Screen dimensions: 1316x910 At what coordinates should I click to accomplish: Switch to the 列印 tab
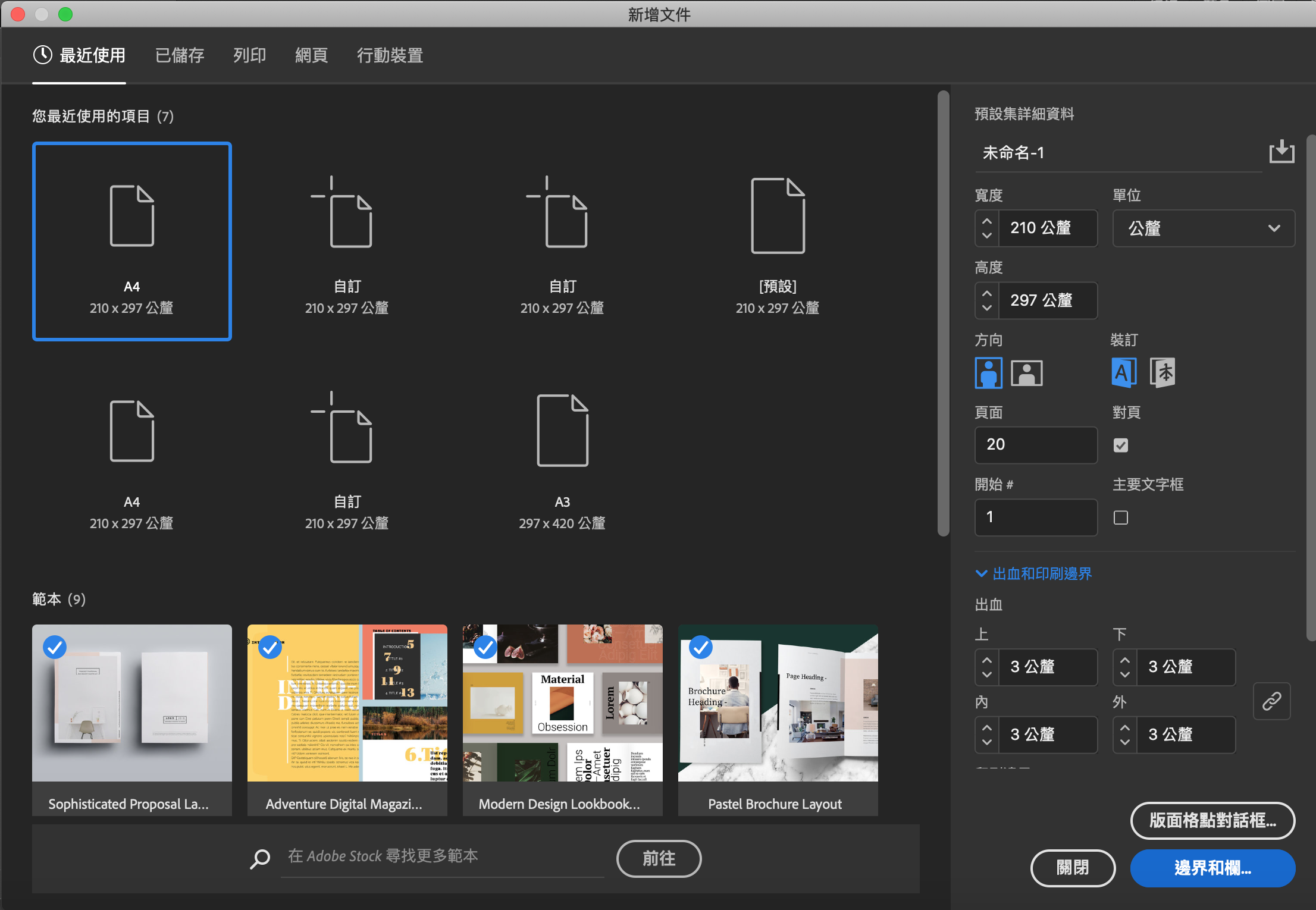click(x=249, y=55)
